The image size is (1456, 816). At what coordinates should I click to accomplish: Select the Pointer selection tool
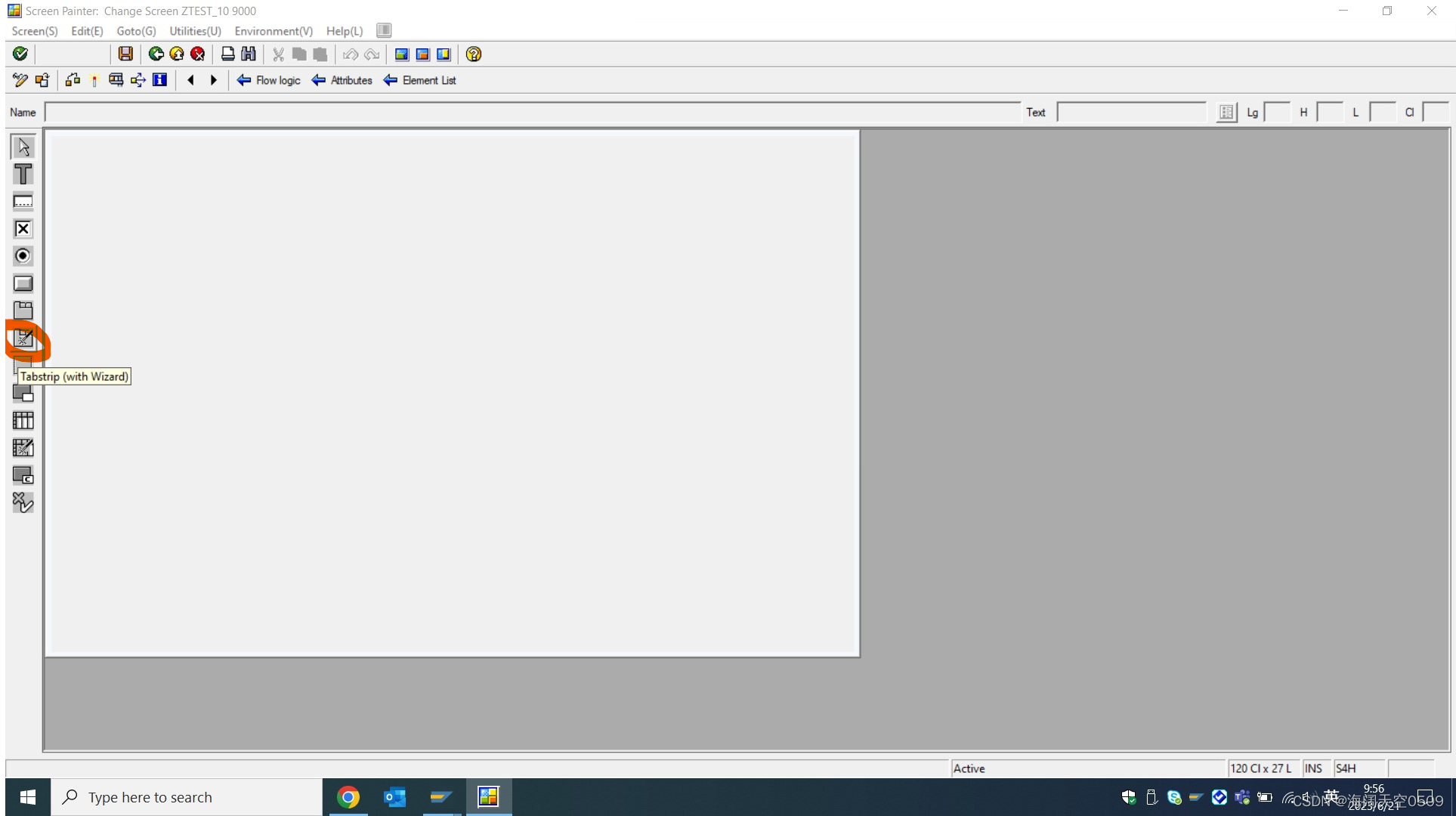coord(23,146)
